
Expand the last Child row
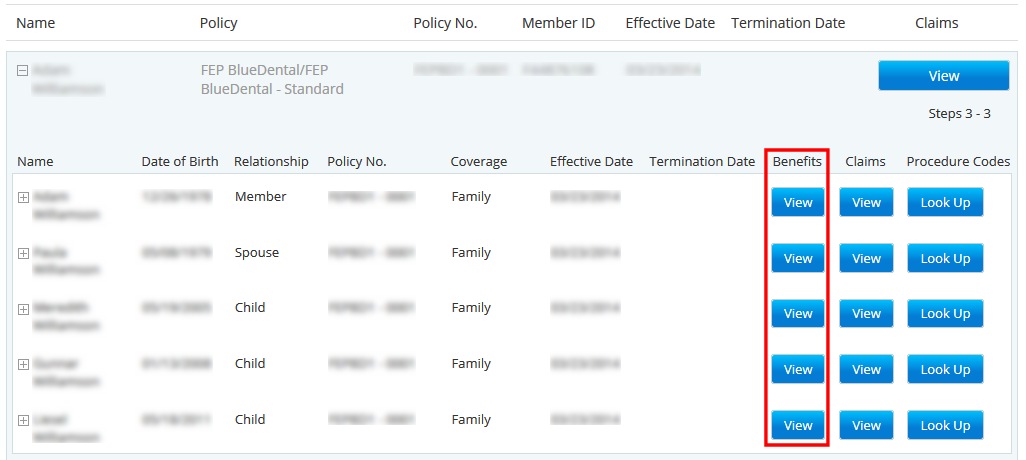point(23,420)
